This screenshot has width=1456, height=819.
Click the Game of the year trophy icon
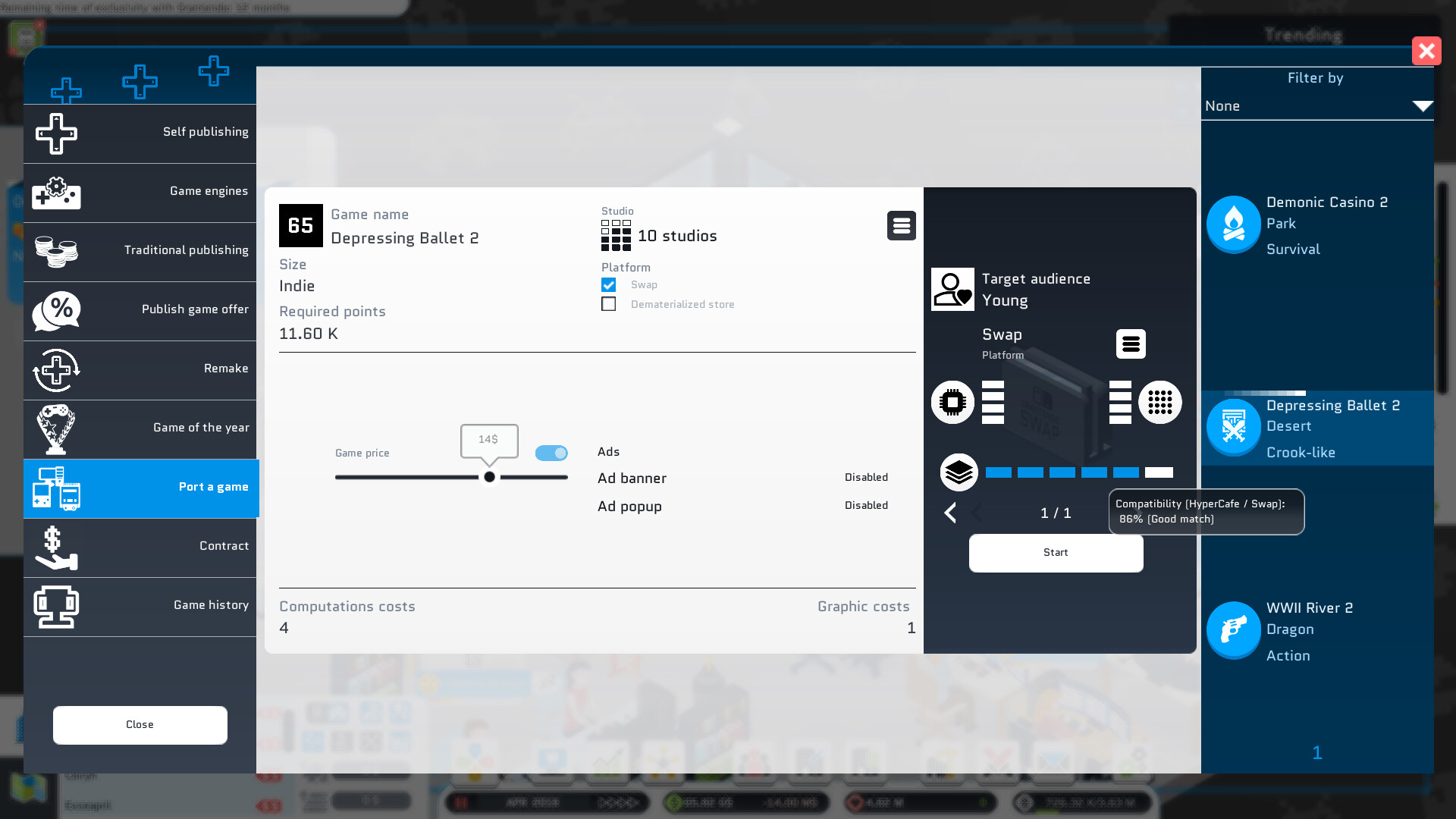point(56,429)
